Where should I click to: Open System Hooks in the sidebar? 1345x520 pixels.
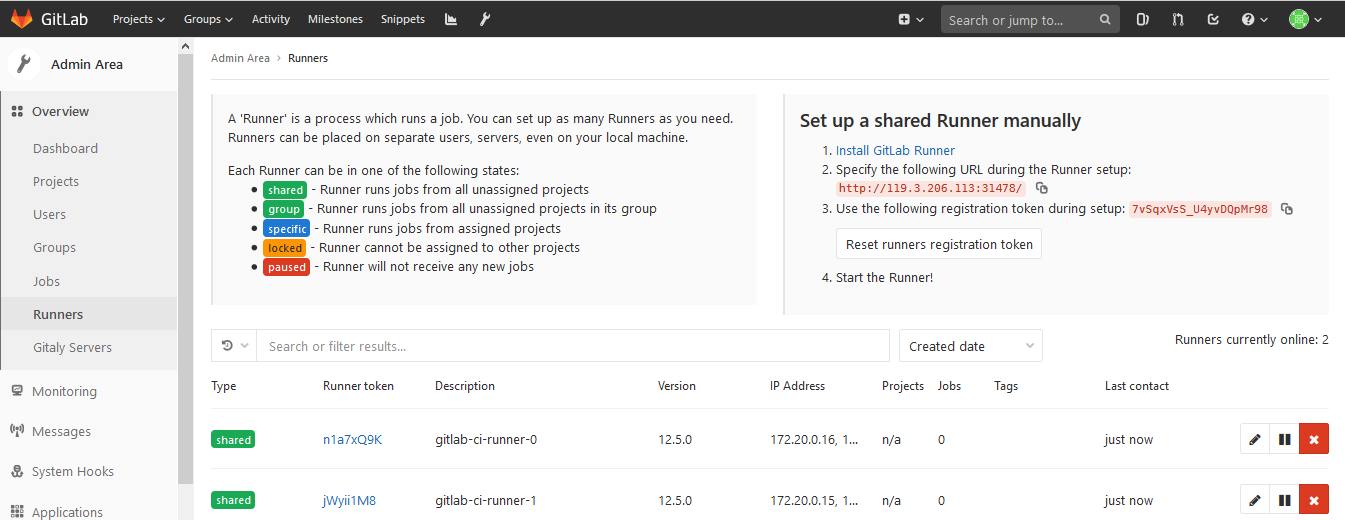click(x=72, y=471)
